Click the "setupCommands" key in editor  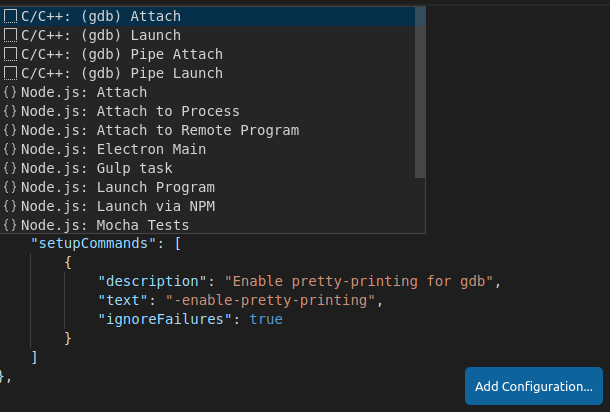click(94, 243)
